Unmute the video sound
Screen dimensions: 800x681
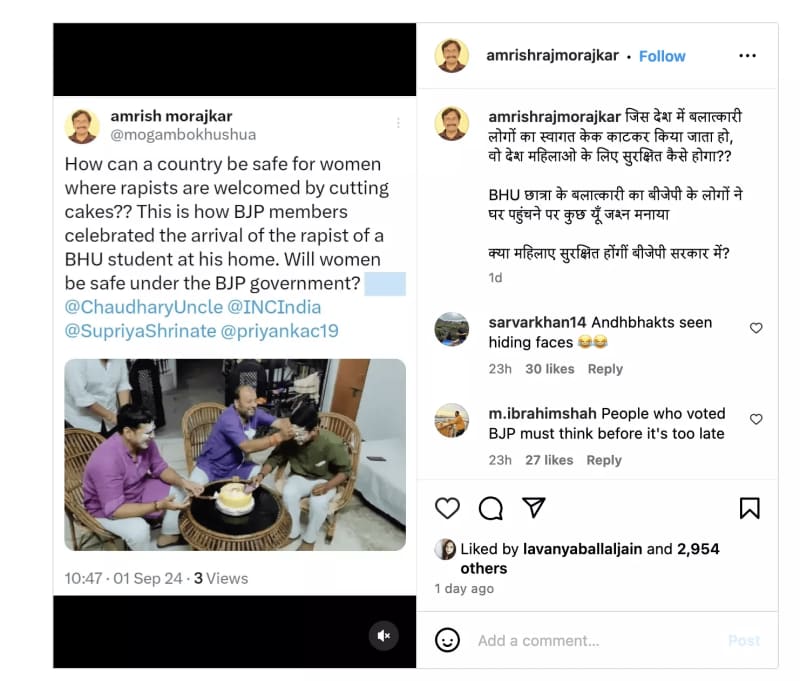pos(383,635)
